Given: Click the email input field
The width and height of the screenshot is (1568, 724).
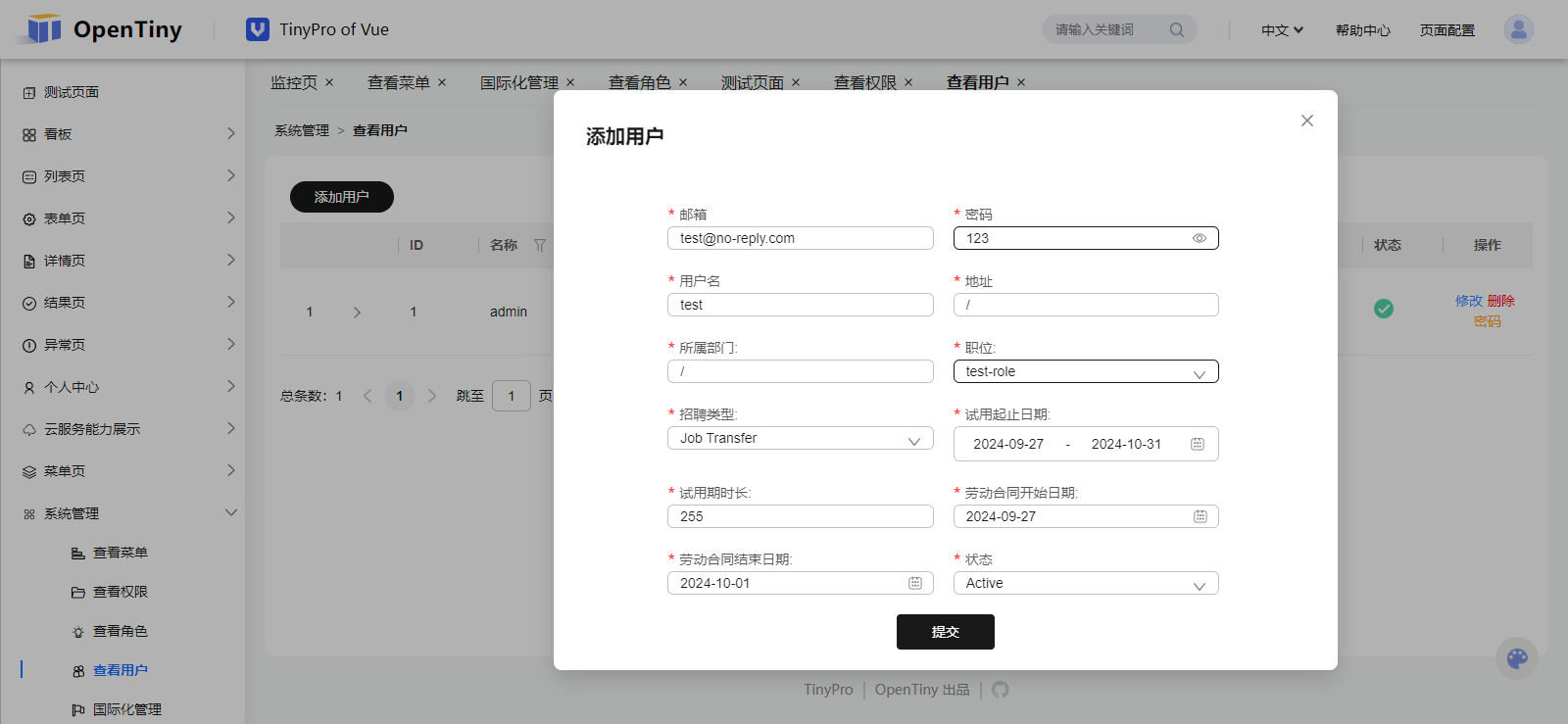Looking at the screenshot, I should (x=801, y=238).
